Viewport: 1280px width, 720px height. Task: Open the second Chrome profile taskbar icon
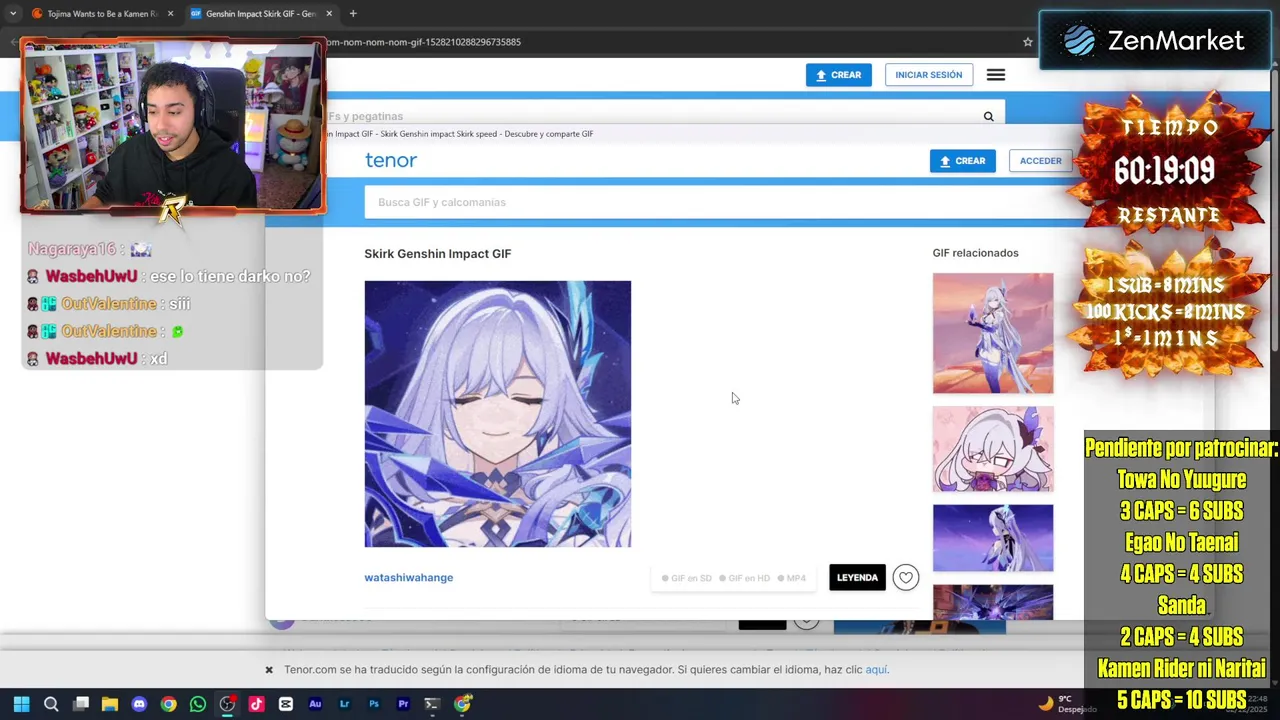[x=462, y=704]
